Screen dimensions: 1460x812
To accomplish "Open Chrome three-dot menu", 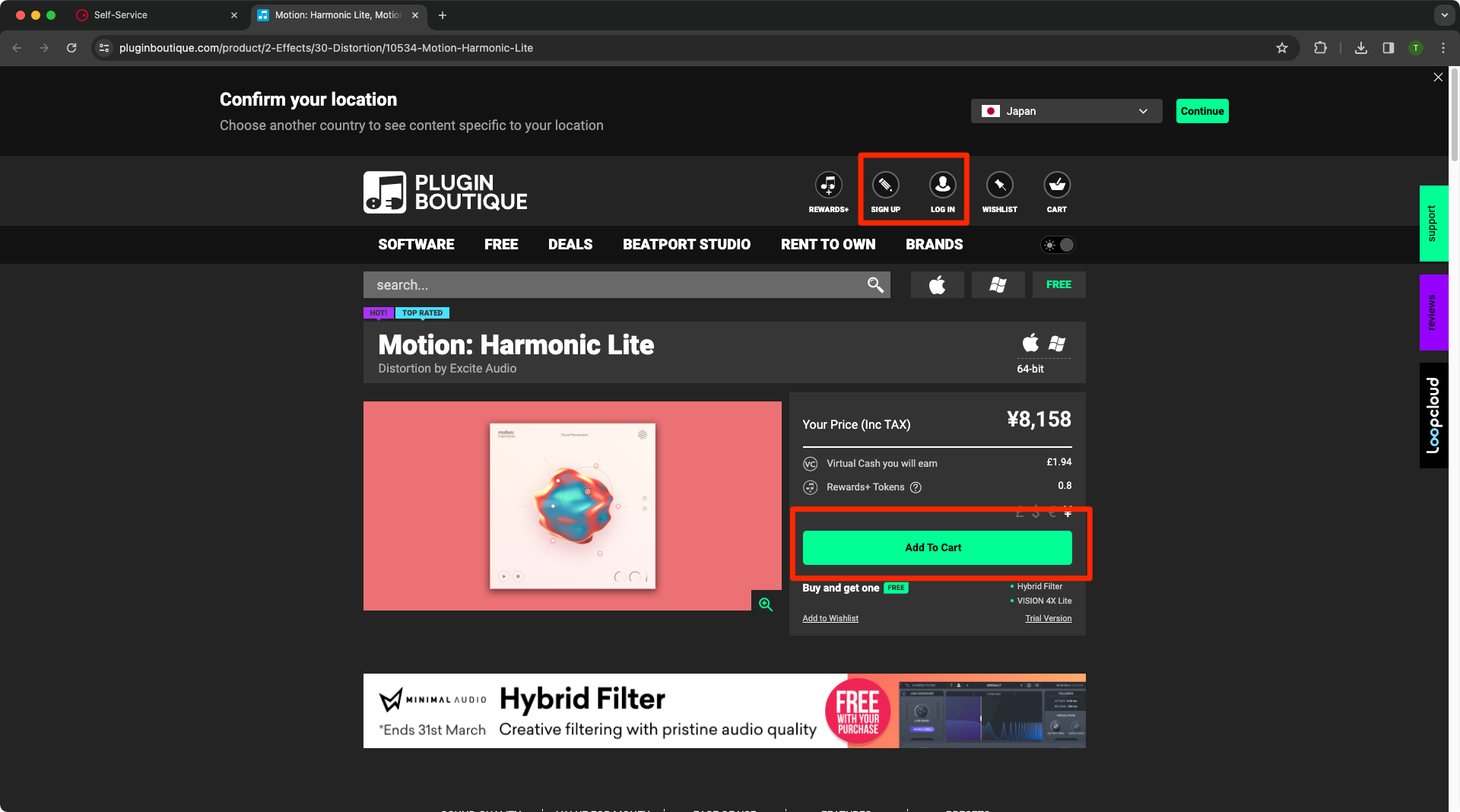I will (x=1443, y=48).
